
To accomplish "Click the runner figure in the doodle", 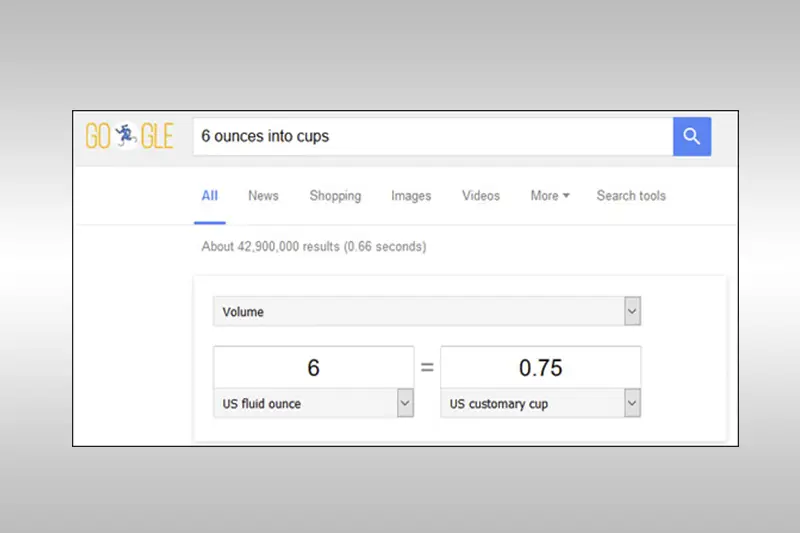I will pyautogui.click(x=126, y=135).
